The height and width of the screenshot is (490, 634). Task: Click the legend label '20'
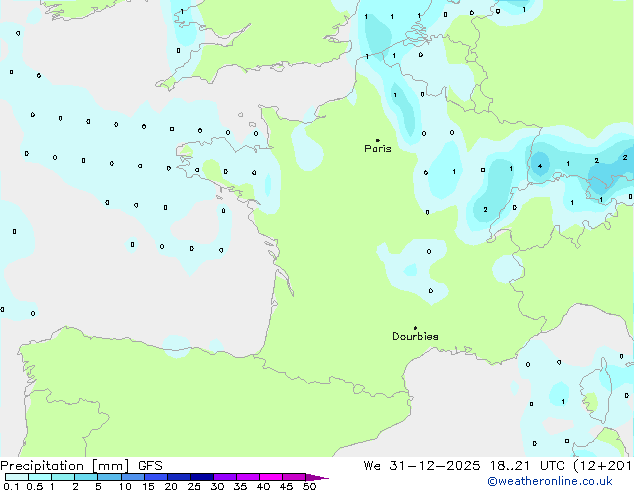tap(171, 486)
